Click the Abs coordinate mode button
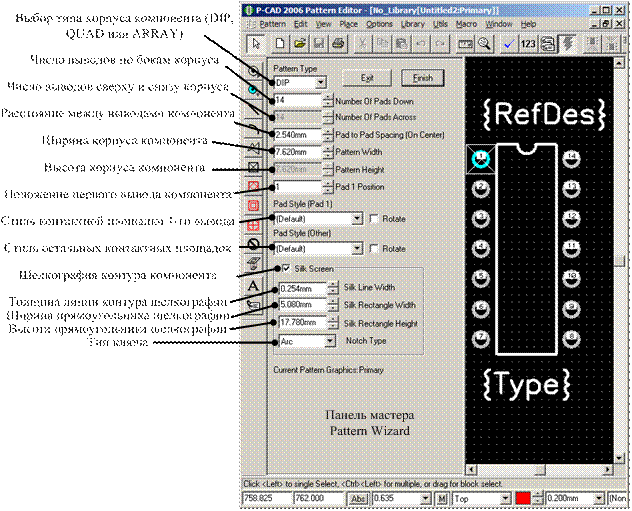 pos(358,499)
